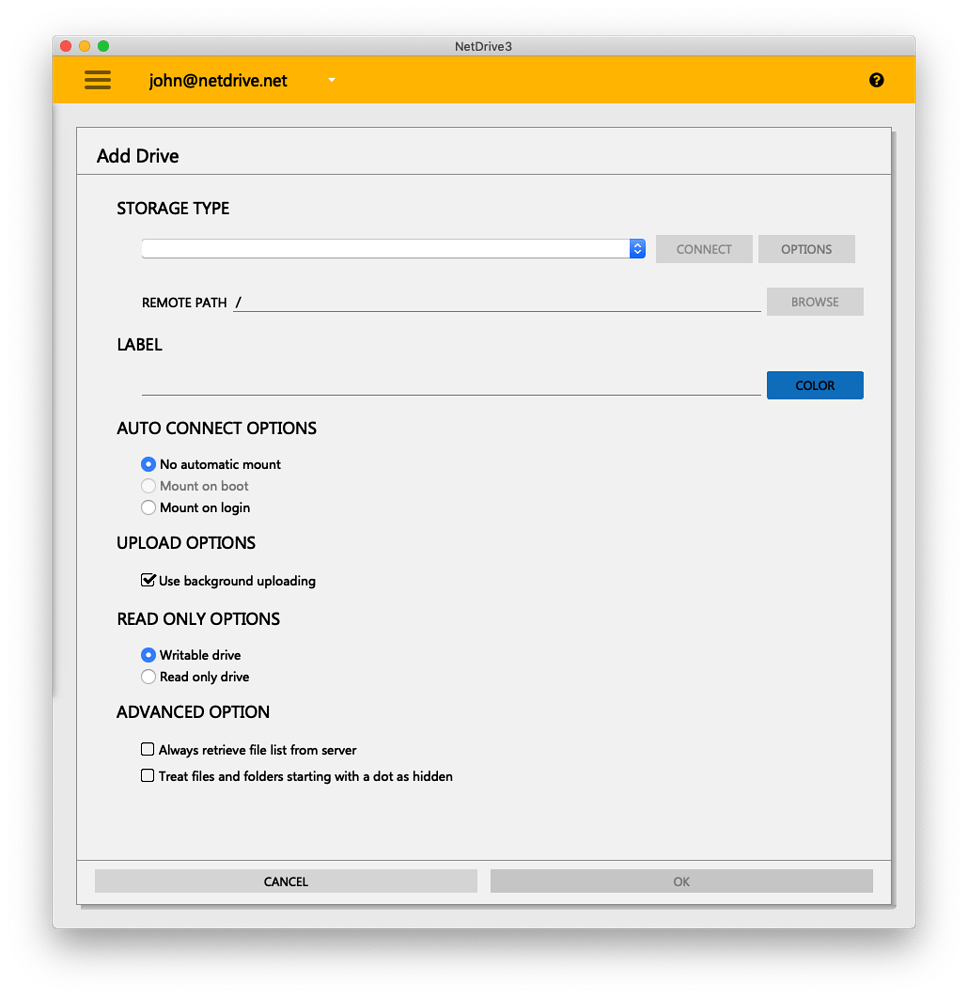Expand the john@netdrive.net account dropdown arrow
Viewport: 968px width, 998px height.
(x=332, y=80)
